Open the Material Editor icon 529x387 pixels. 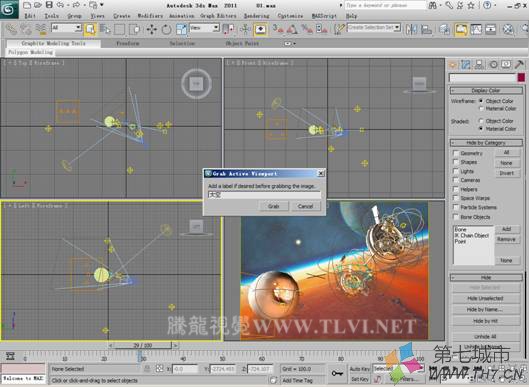508,29
